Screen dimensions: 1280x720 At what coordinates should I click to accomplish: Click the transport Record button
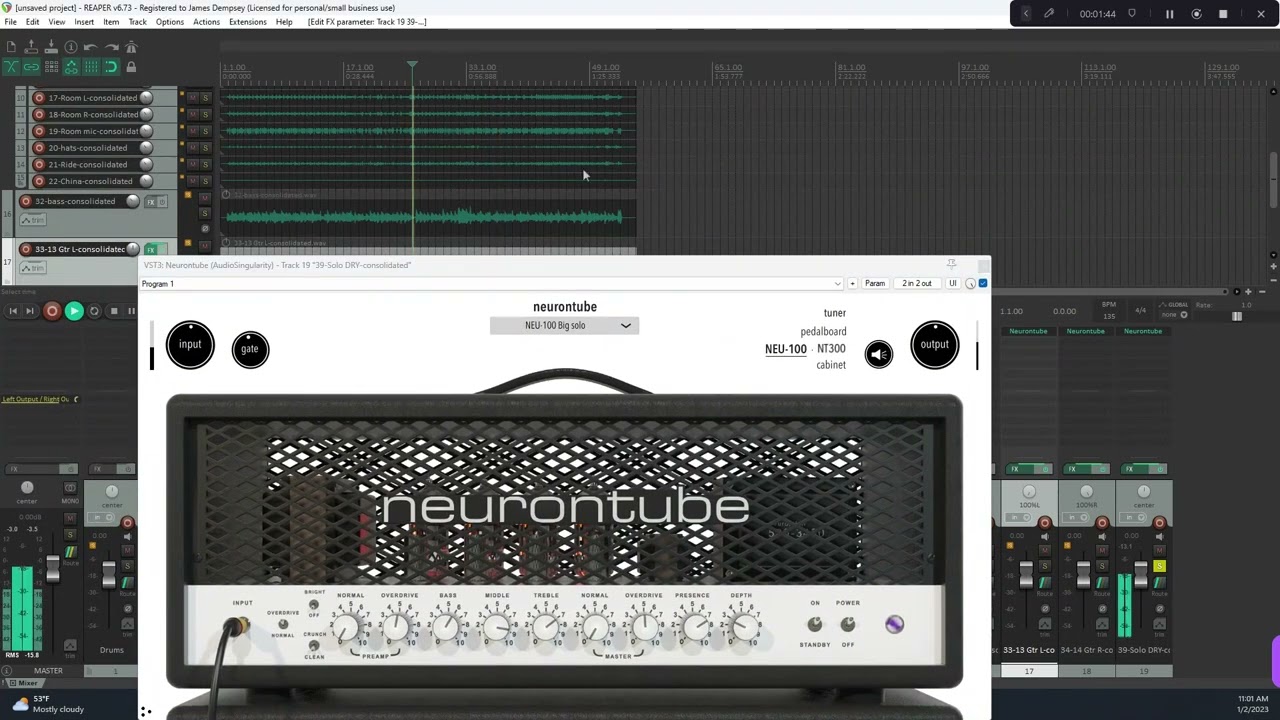52,311
